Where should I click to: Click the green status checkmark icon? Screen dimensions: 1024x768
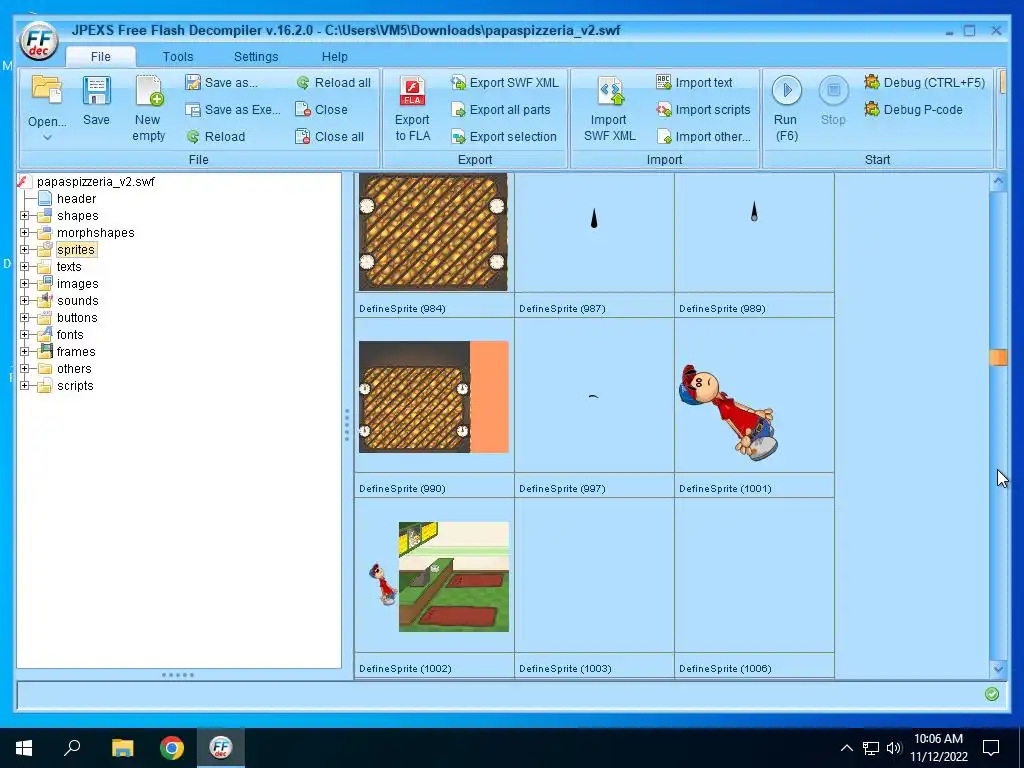click(x=991, y=694)
